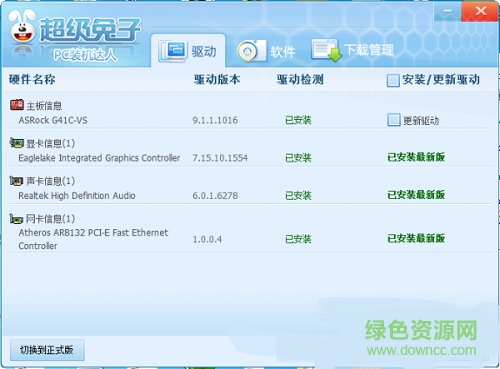The height and width of the screenshot is (369, 500).
Task: Click 已安装最新版 for Atheros AR8132
Action: tap(416, 238)
